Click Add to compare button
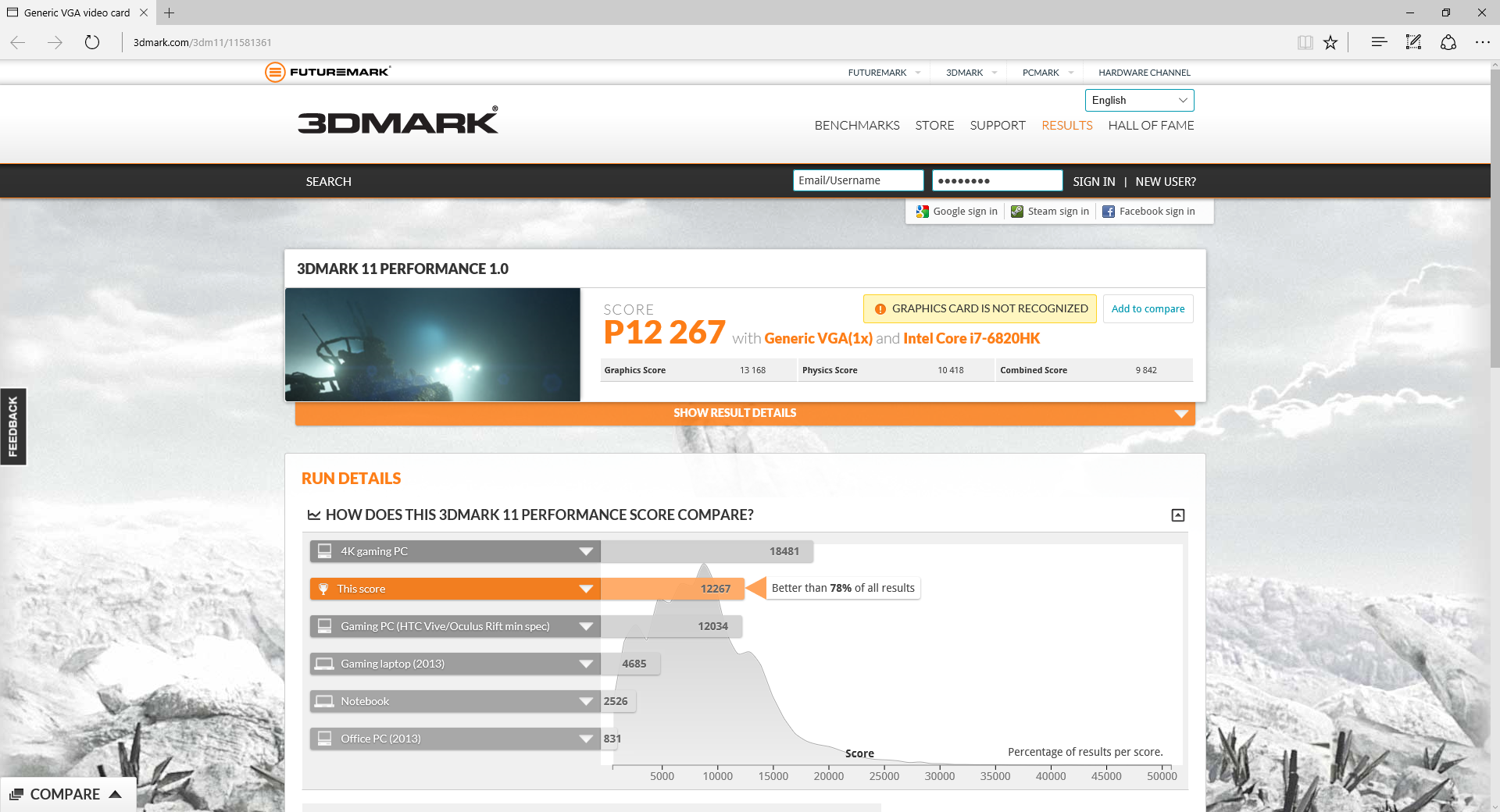This screenshot has width=1500, height=812. click(1148, 309)
